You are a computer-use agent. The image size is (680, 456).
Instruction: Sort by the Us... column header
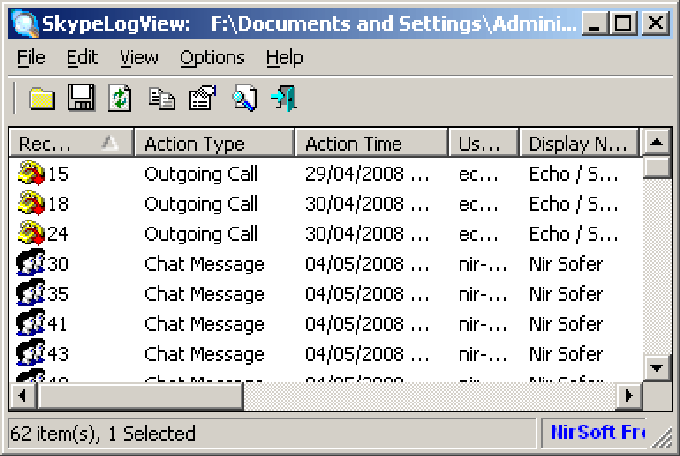click(x=484, y=143)
